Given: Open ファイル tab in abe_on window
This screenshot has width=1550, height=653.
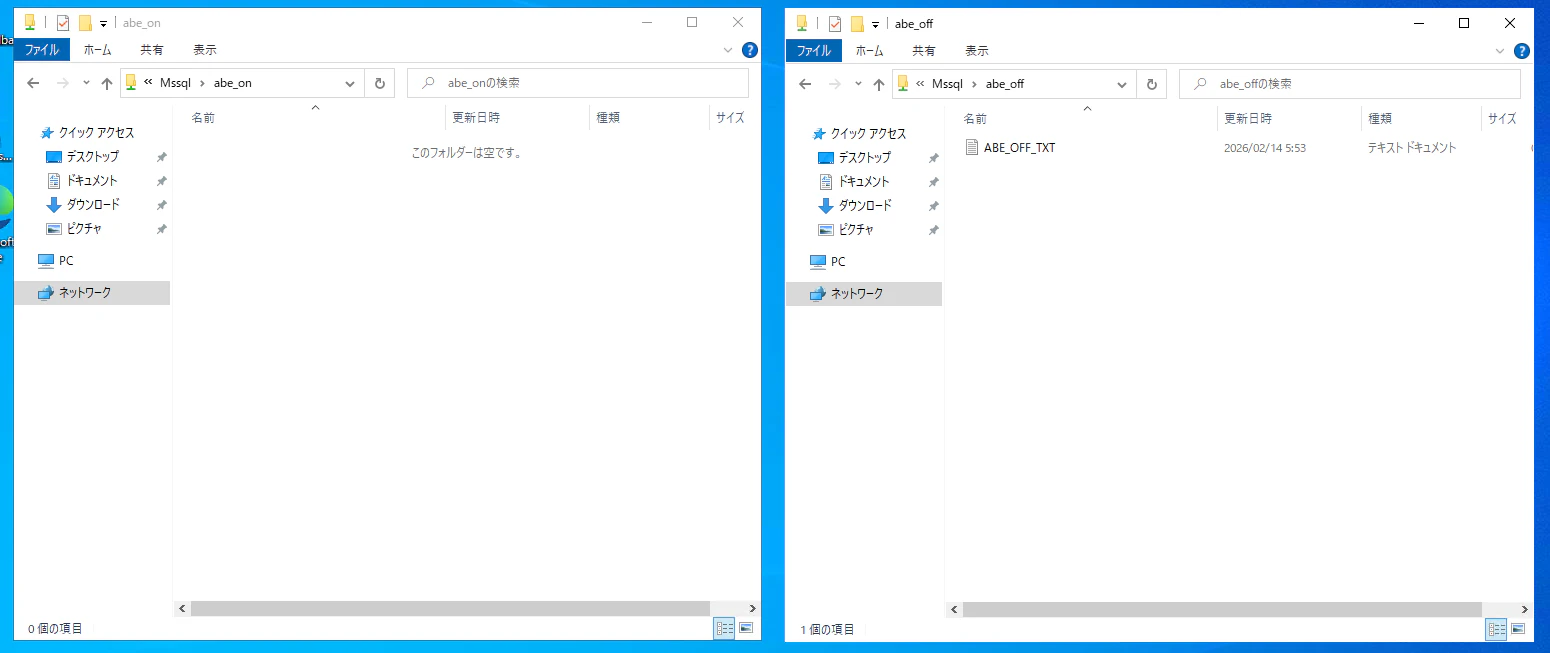Looking at the screenshot, I should click(x=41, y=50).
